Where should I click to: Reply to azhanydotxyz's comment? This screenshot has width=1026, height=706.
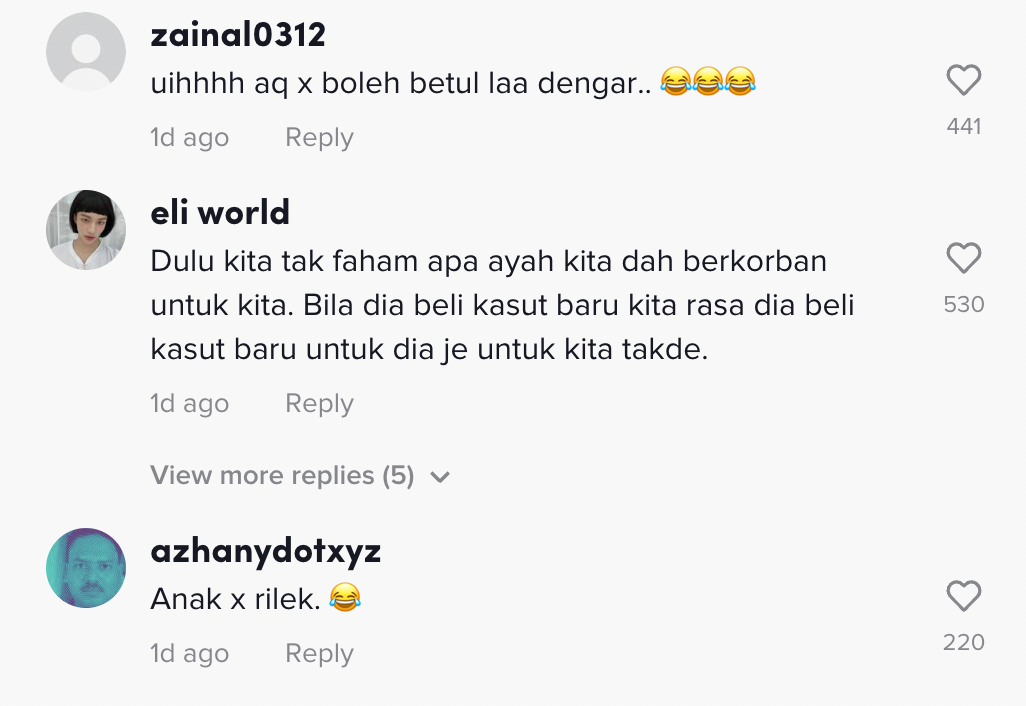pyautogui.click(x=319, y=653)
